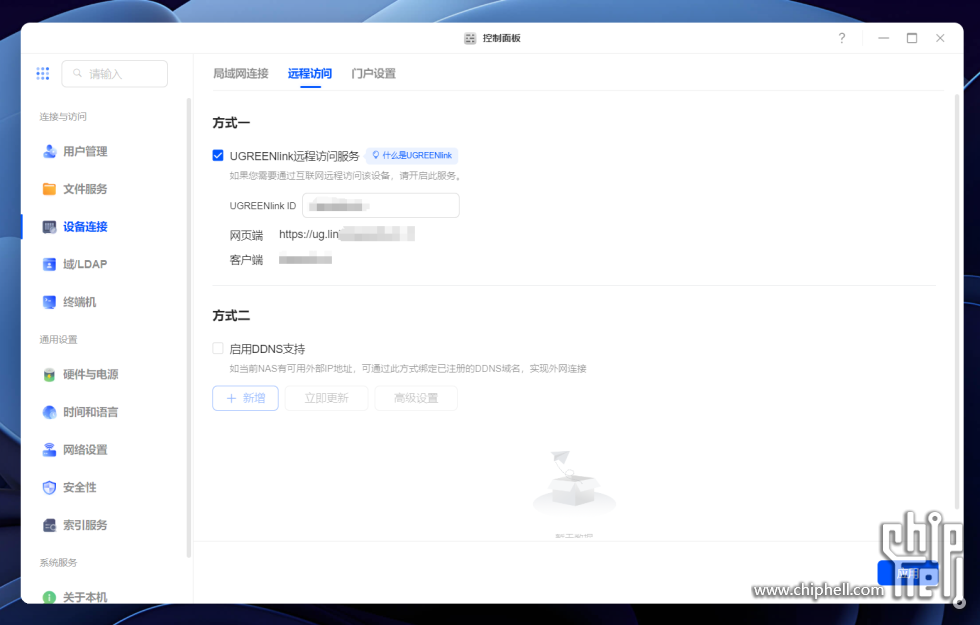Open the 终端机 terminal settings
This screenshot has width=980, height=625.
pos(69,302)
